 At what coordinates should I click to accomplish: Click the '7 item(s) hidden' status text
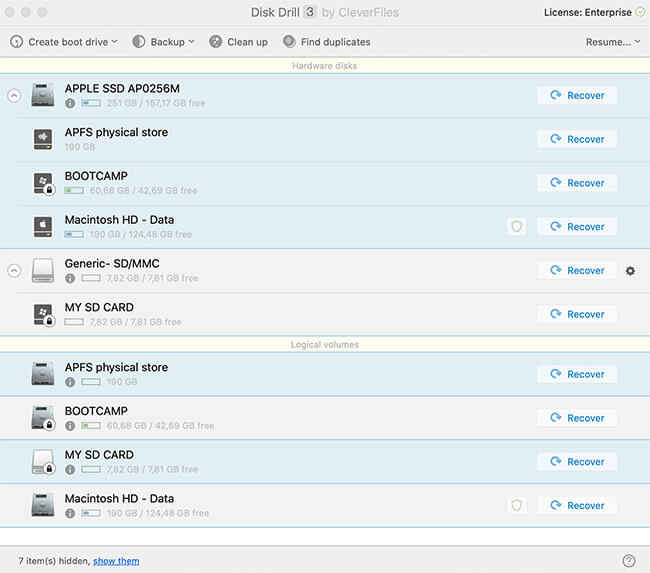[54, 561]
